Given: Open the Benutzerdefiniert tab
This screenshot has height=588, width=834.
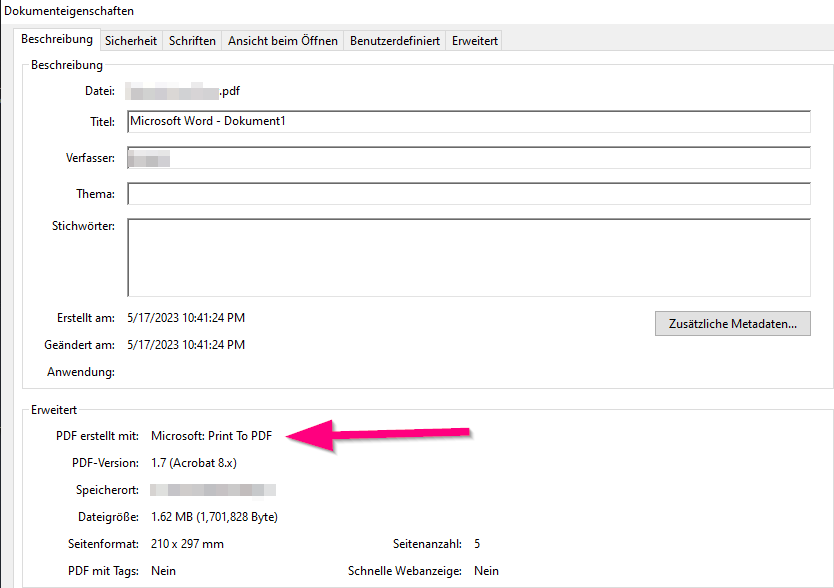Looking at the screenshot, I should 395,41.
